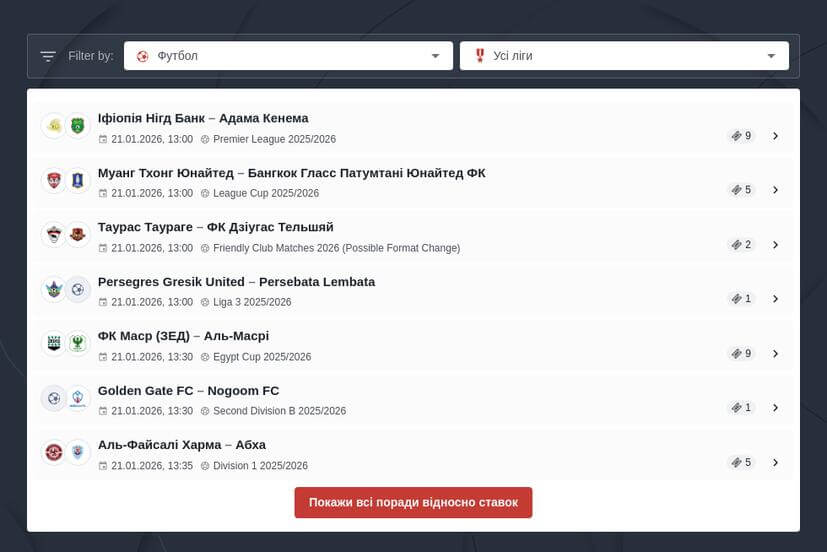Expand the Persegres Gresik United match arrow
Image resolution: width=827 pixels, height=552 pixels.
775,299
